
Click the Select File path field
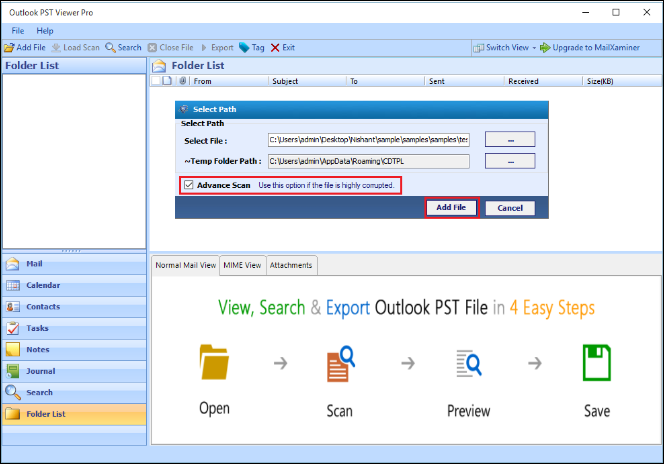tap(368, 140)
